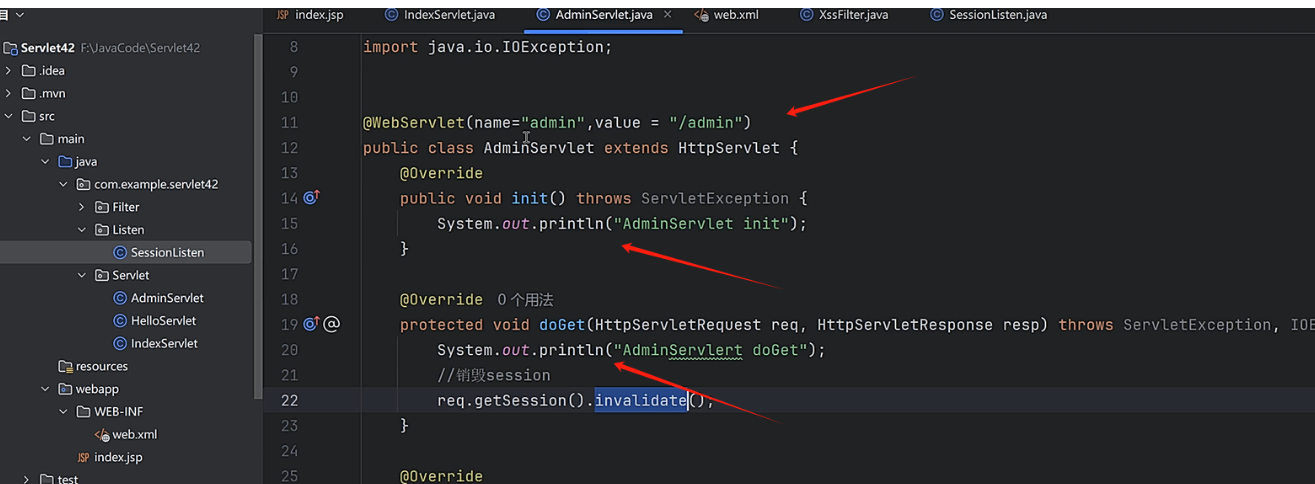Open the project view dropdown chevron
The height and width of the screenshot is (484, 1315).
tap(20, 15)
